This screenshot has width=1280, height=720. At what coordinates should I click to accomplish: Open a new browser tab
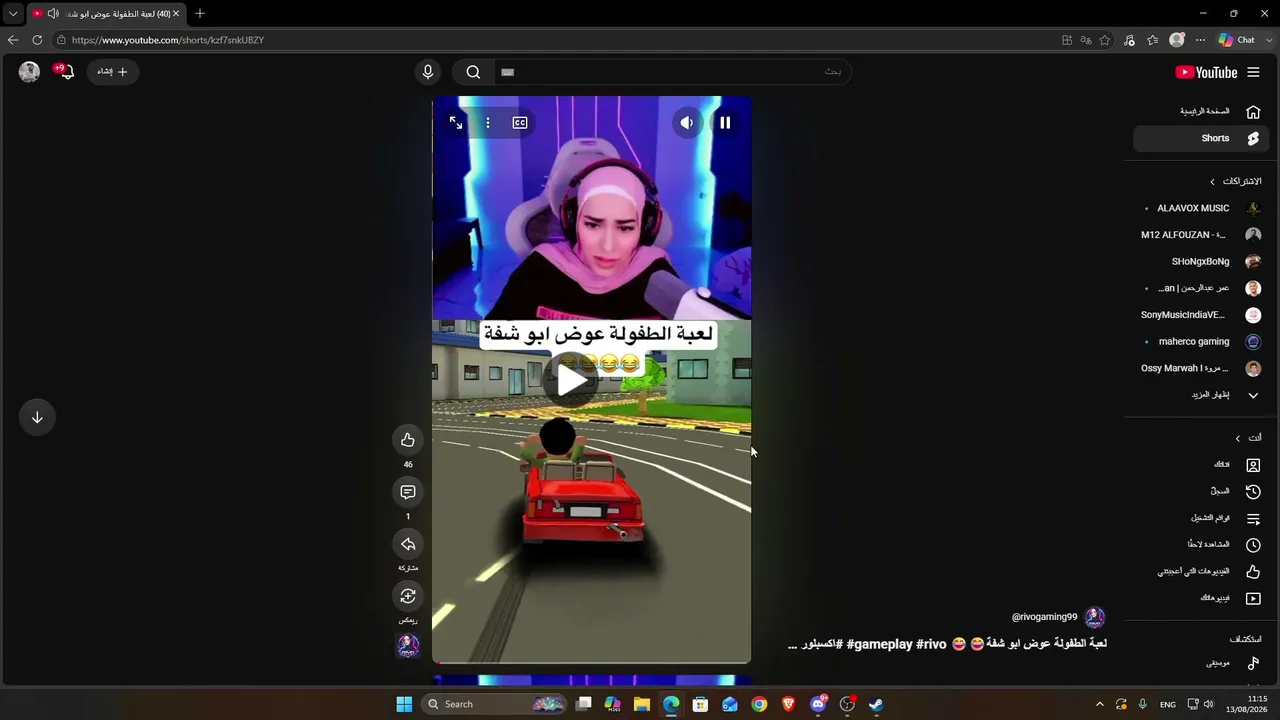pos(200,14)
